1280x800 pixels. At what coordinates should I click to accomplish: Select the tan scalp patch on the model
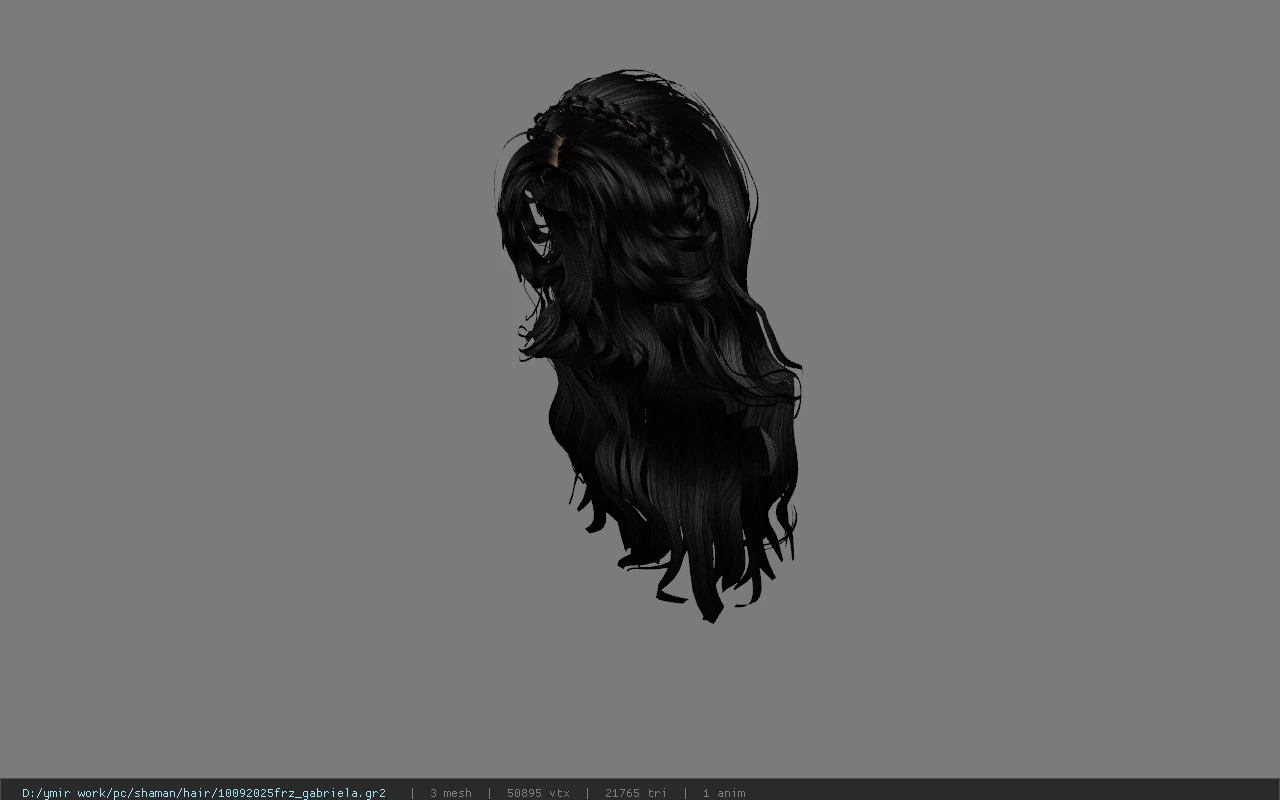pyautogui.click(x=554, y=151)
